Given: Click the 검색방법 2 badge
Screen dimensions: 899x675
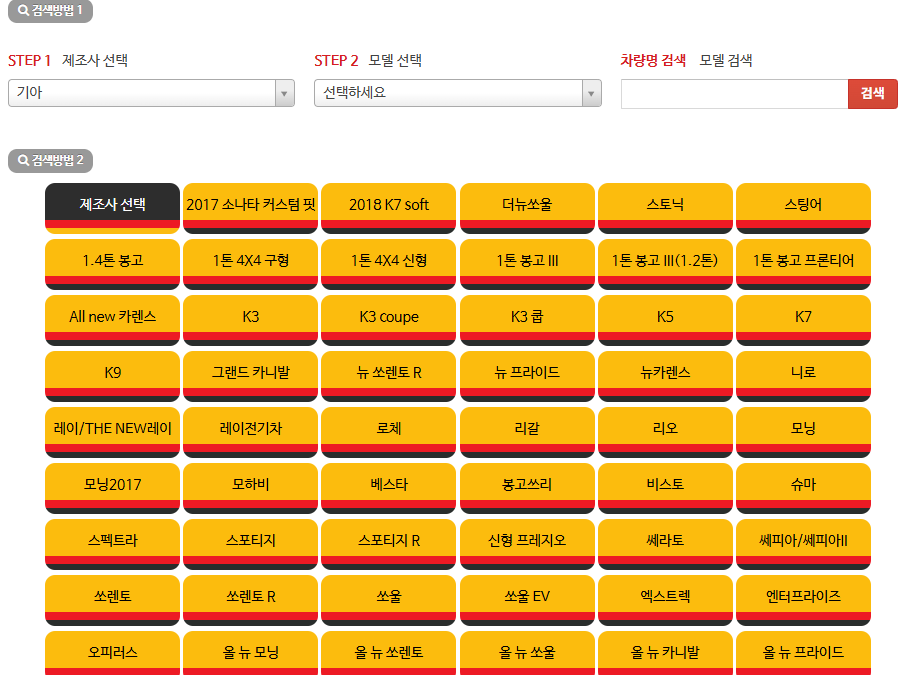Looking at the screenshot, I should pos(50,160).
